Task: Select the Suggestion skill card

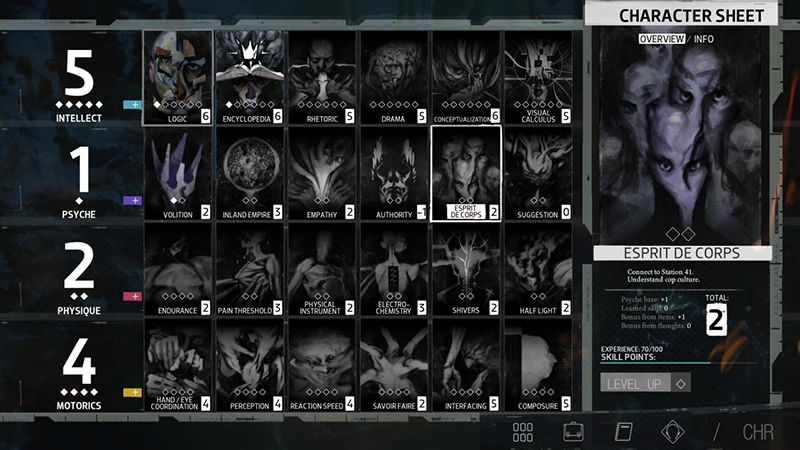Action: tap(538, 174)
